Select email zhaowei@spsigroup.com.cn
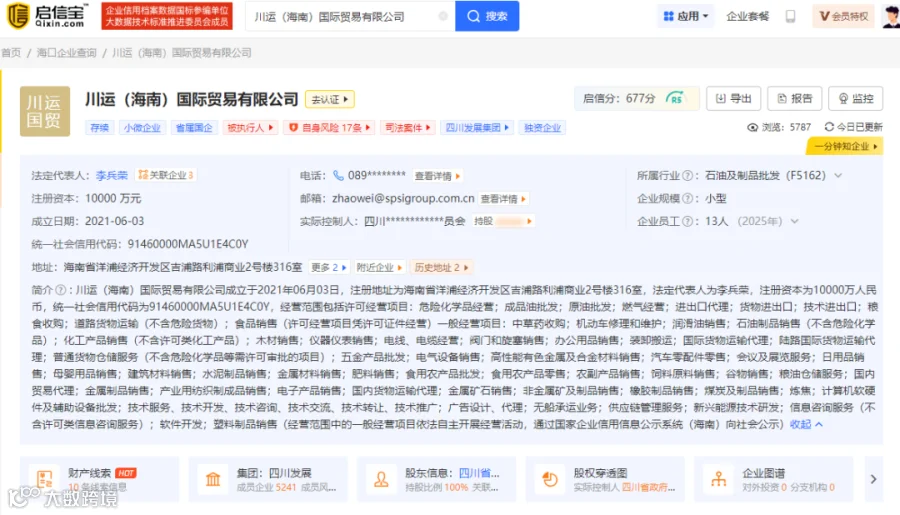This screenshot has height=515, width=900. click(x=403, y=198)
